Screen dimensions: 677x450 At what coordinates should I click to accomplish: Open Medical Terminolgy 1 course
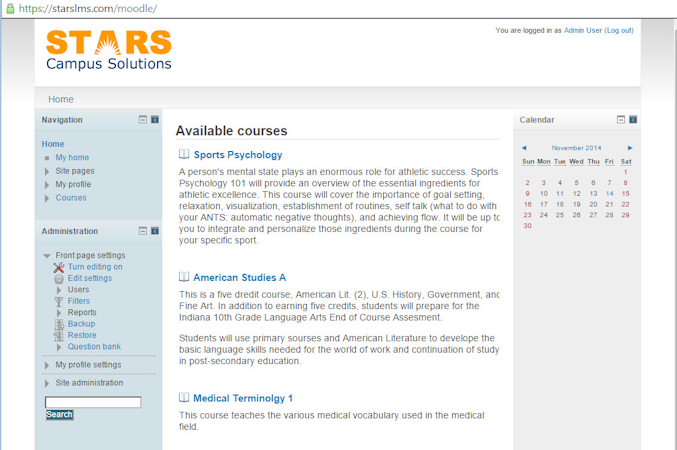click(x=243, y=398)
